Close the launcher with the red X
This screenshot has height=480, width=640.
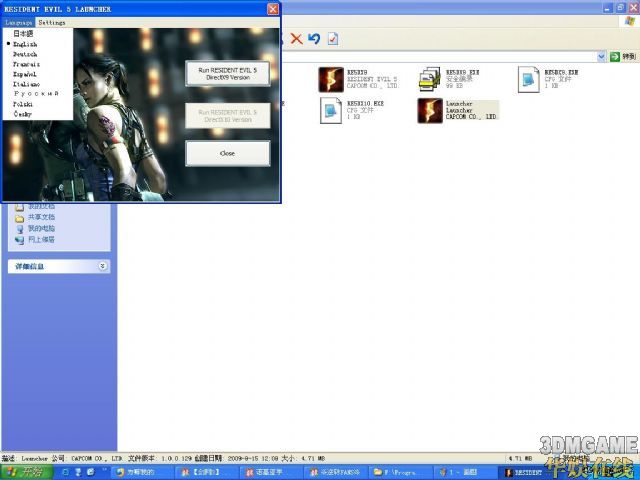point(273,9)
